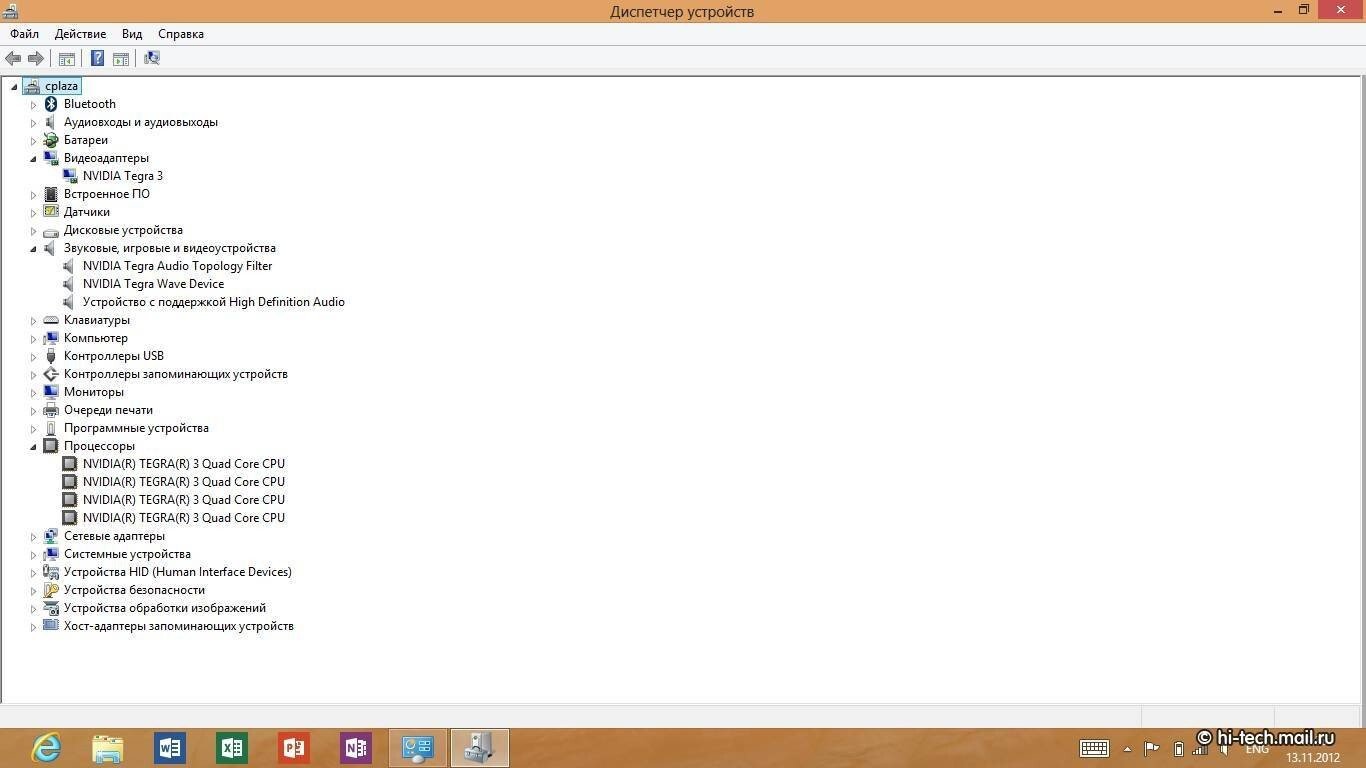This screenshot has width=1366, height=768.
Task: Launch OneNote from the taskbar
Action: point(356,748)
